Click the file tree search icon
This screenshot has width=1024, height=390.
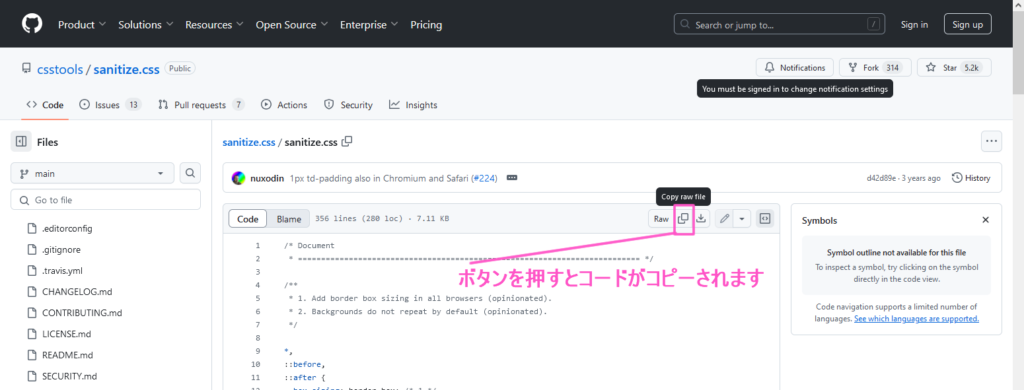(190, 173)
